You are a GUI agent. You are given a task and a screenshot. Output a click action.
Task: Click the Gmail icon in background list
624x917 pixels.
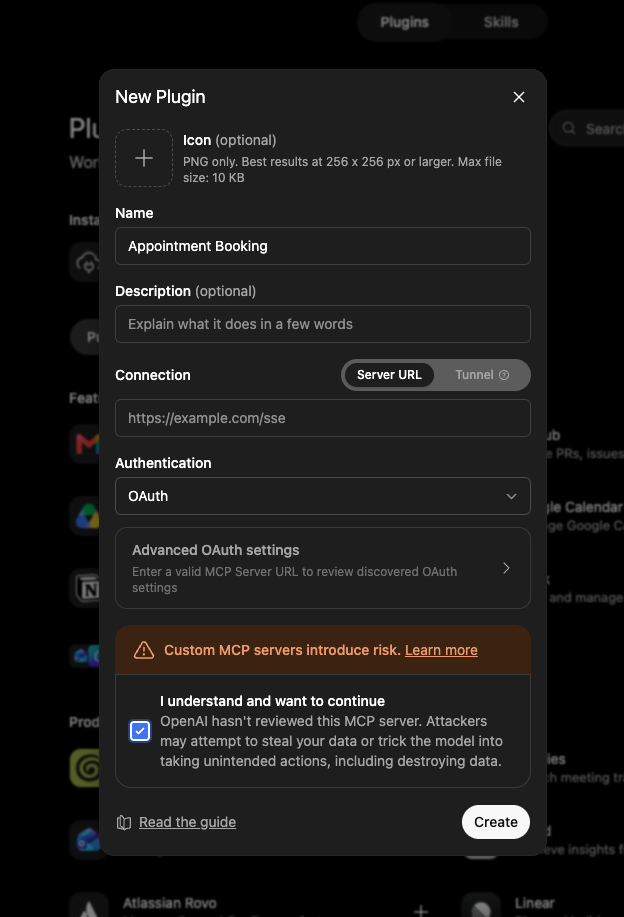pos(85,444)
